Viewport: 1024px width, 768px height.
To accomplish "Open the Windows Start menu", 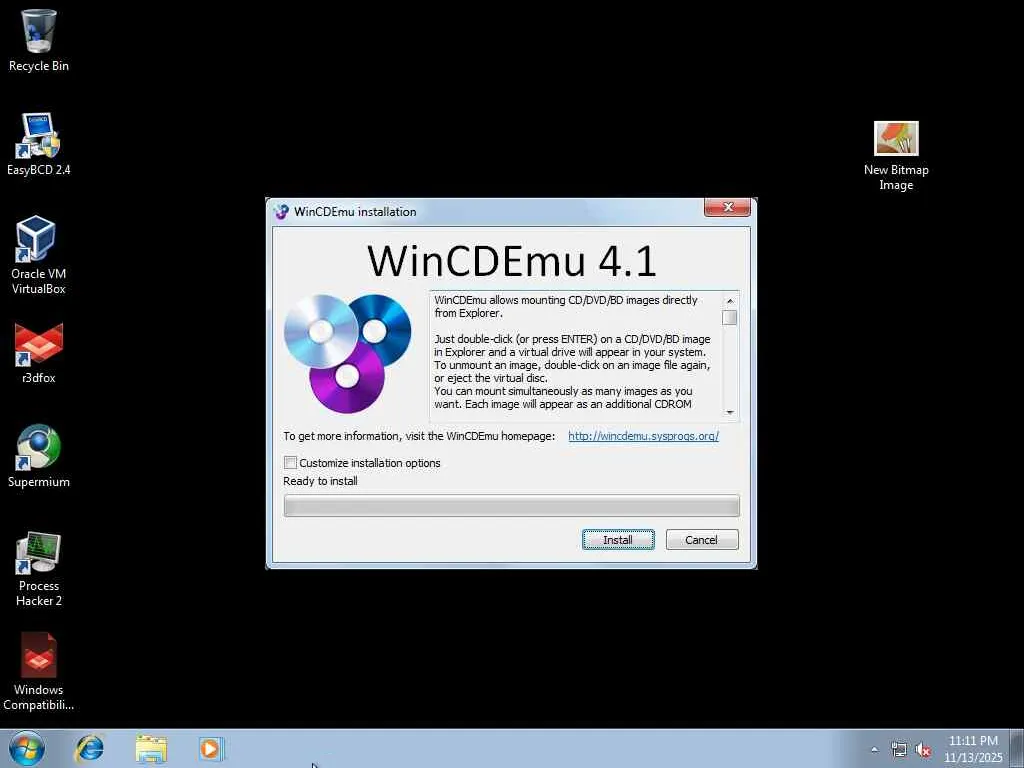I will point(27,748).
